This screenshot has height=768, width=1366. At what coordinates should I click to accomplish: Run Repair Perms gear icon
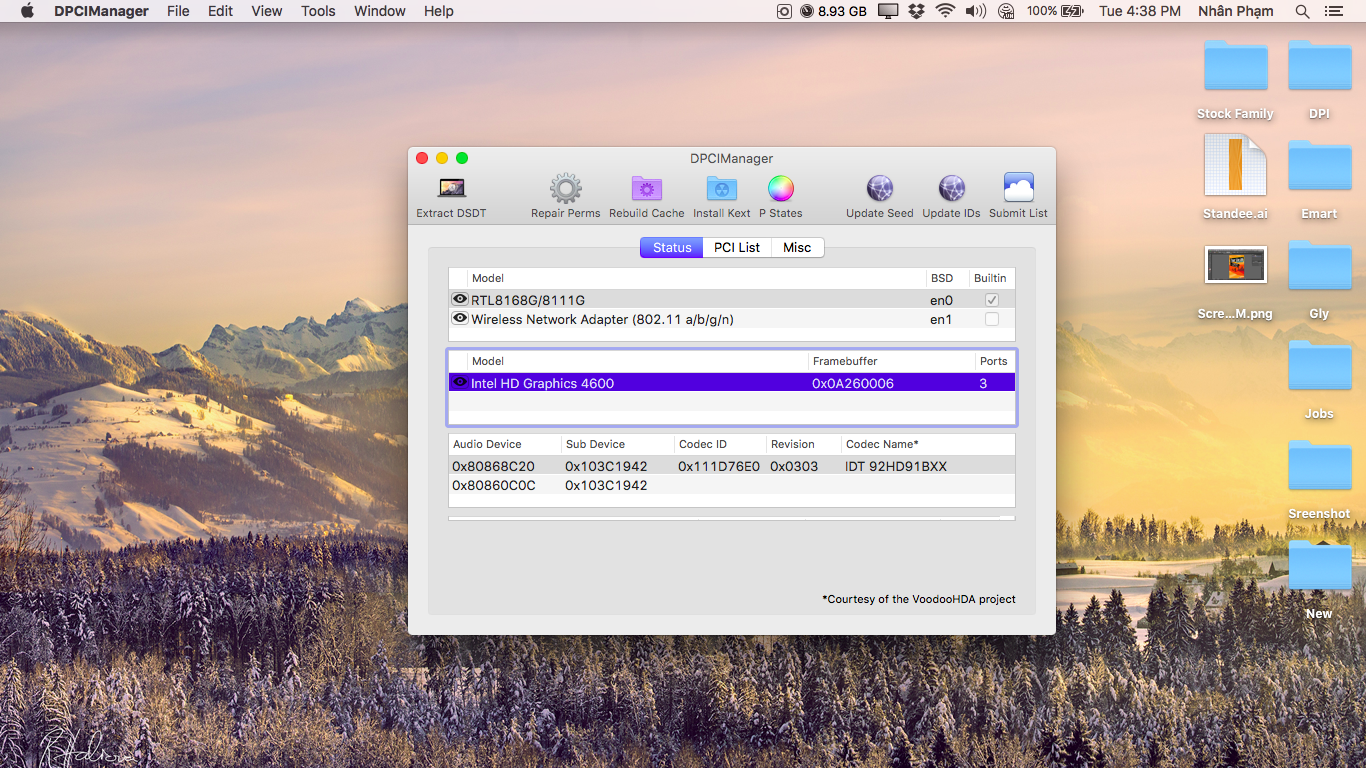coord(565,188)
